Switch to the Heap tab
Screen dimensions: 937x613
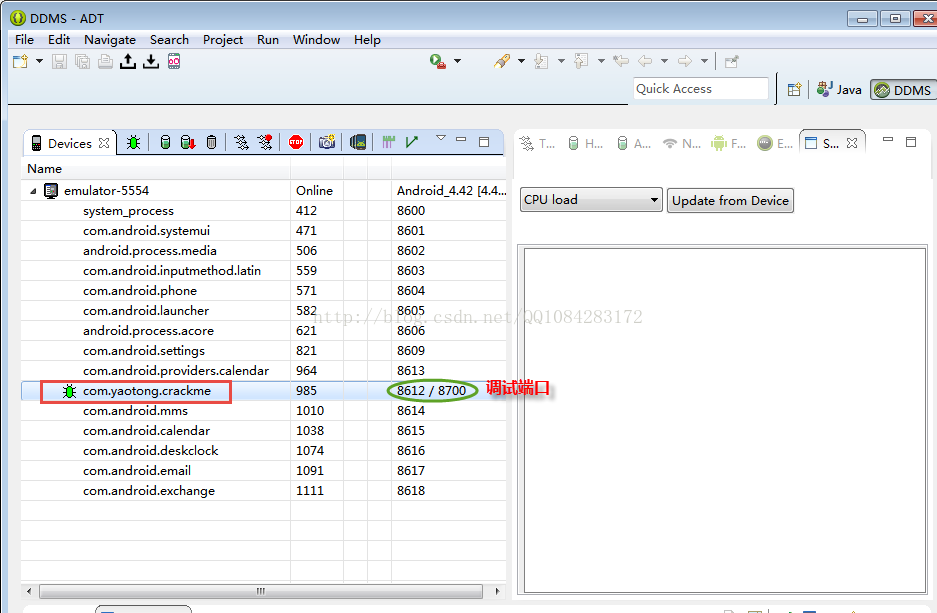coord(586,143)
